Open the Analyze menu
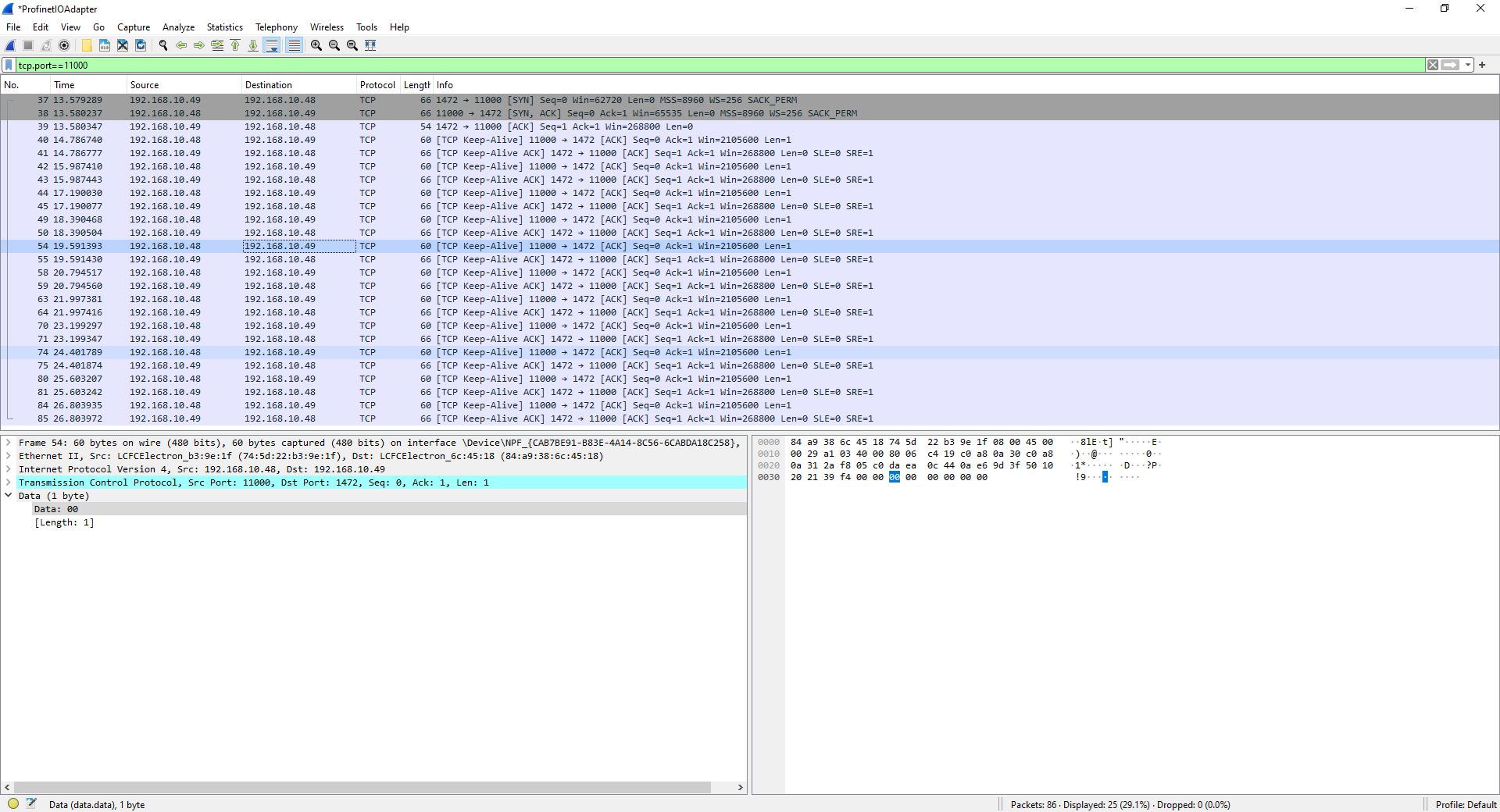This screenshot has width=1500, height=812. (179, 27)
